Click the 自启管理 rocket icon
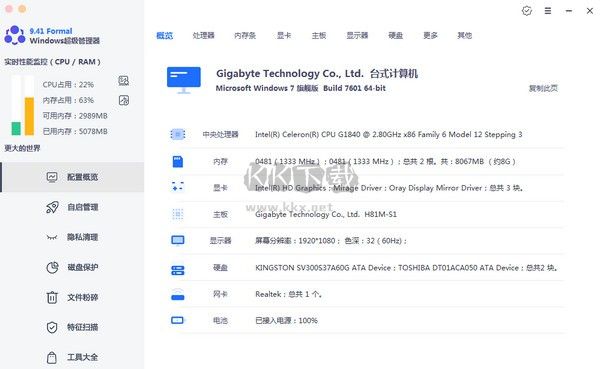The image size is (600, 369). click(52, 207)
